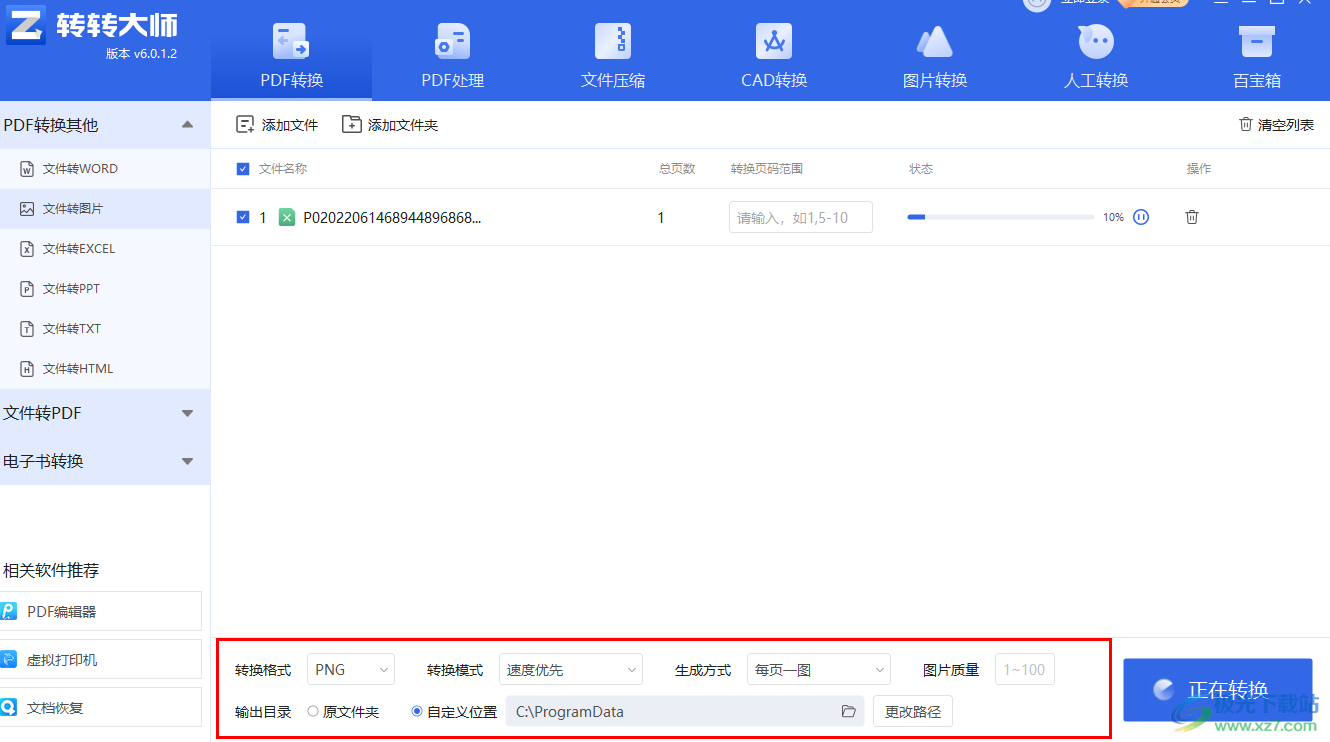Click the green Excel file type icon
1330x742 pixels.
pos(287,217)
